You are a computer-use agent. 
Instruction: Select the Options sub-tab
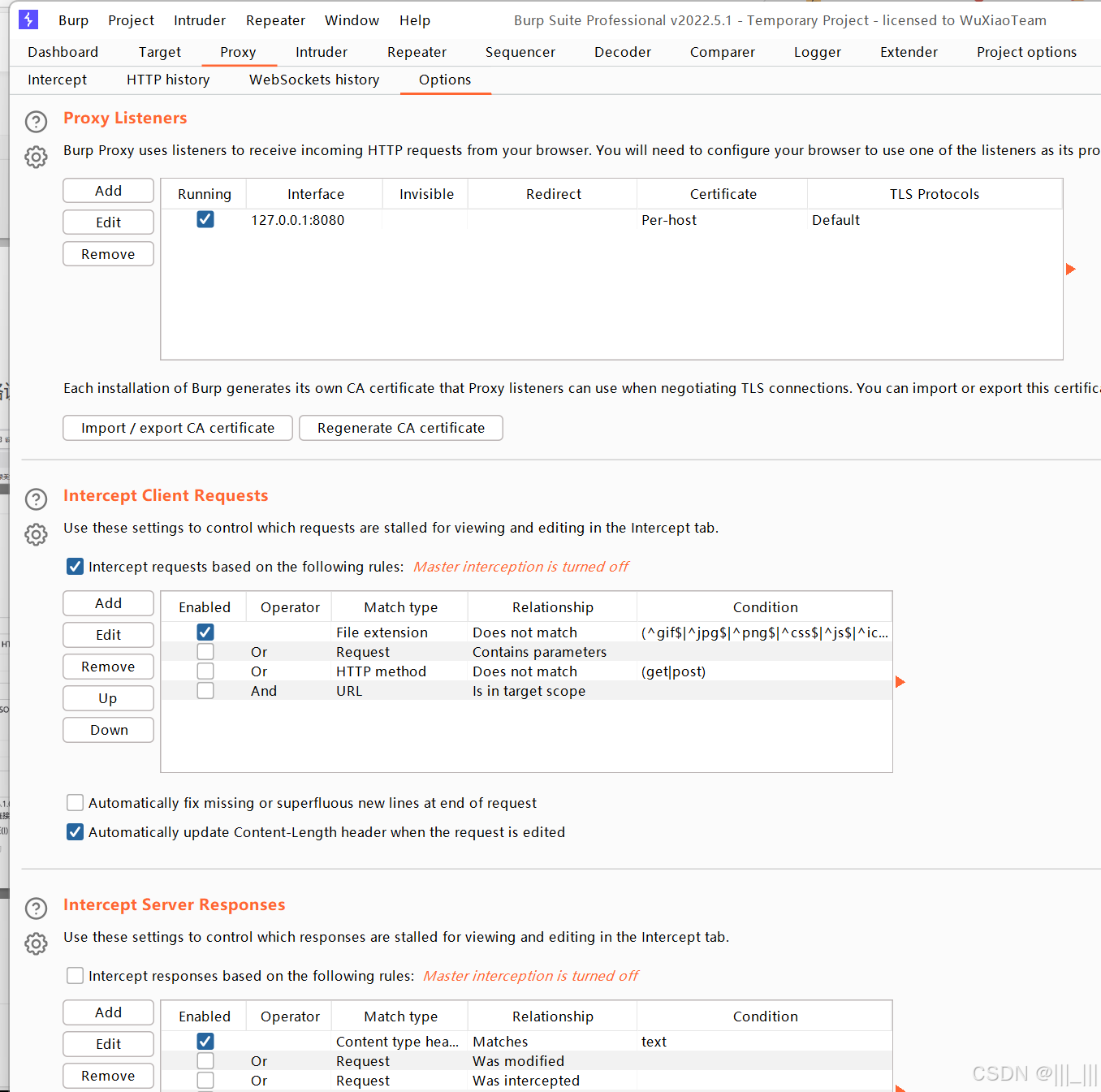[x=445, y=80]
